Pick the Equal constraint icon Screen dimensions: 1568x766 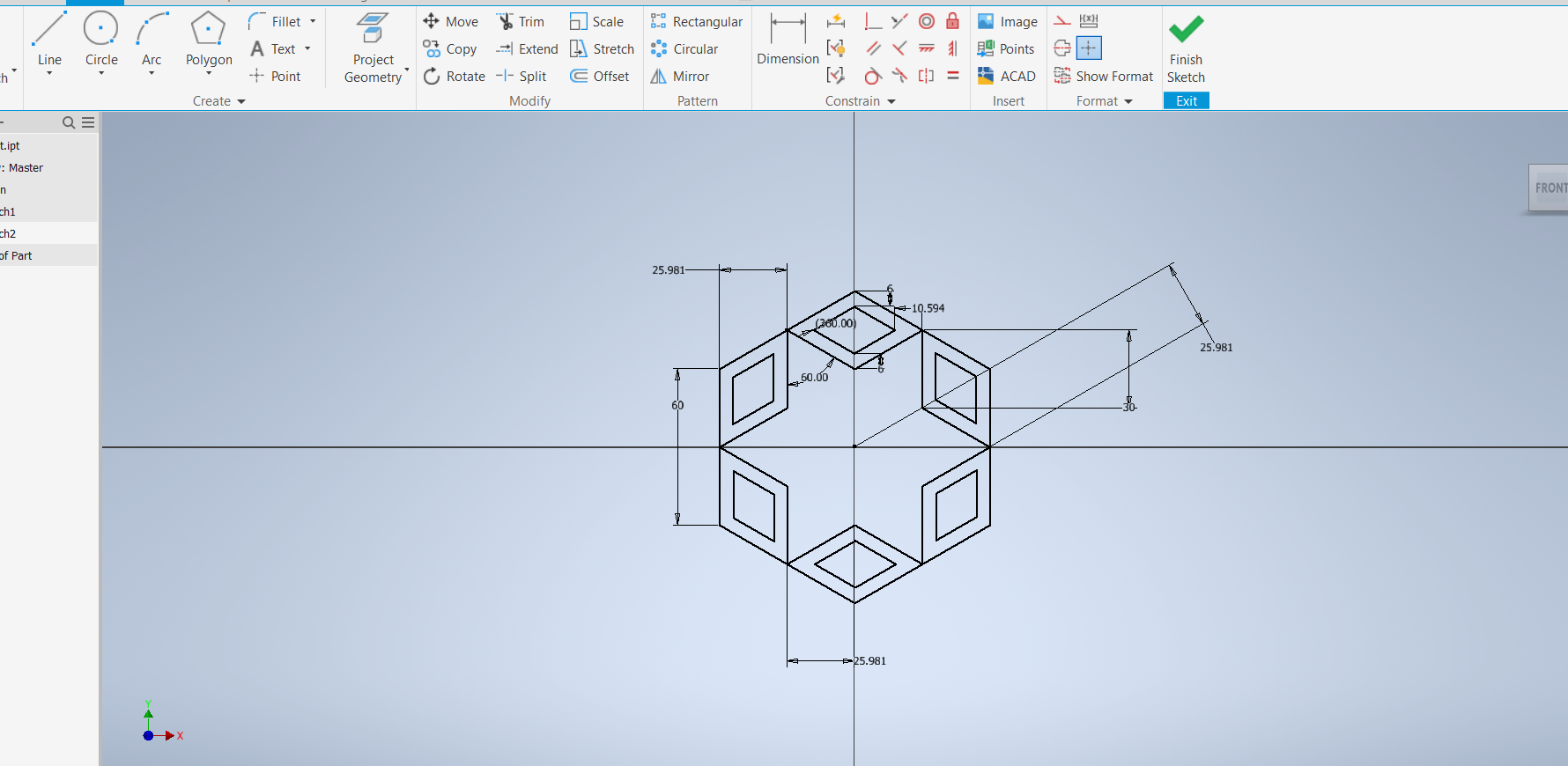point(952,76)
